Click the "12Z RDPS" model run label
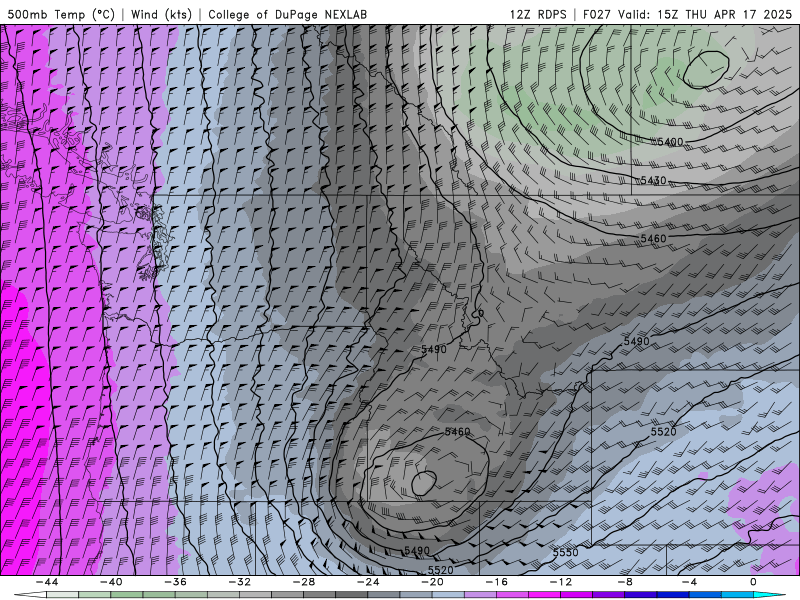800x600 pixels. click(538, 14)
